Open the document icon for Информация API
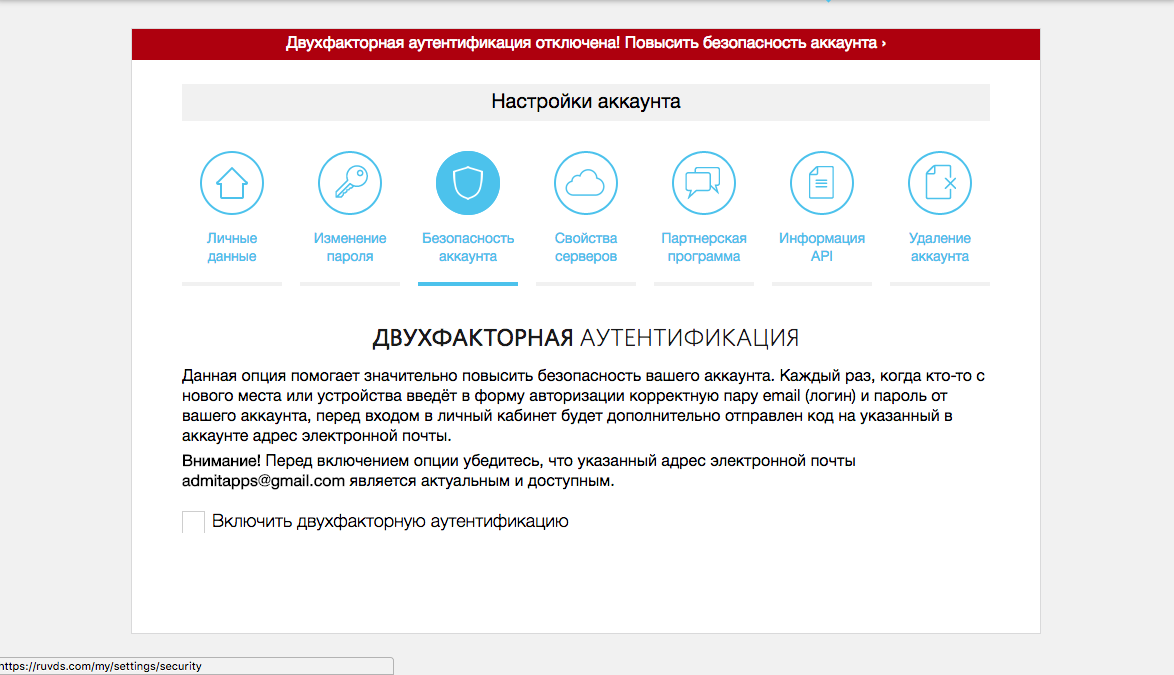The height and width of the screenshot is (675, 1174). 821,182
